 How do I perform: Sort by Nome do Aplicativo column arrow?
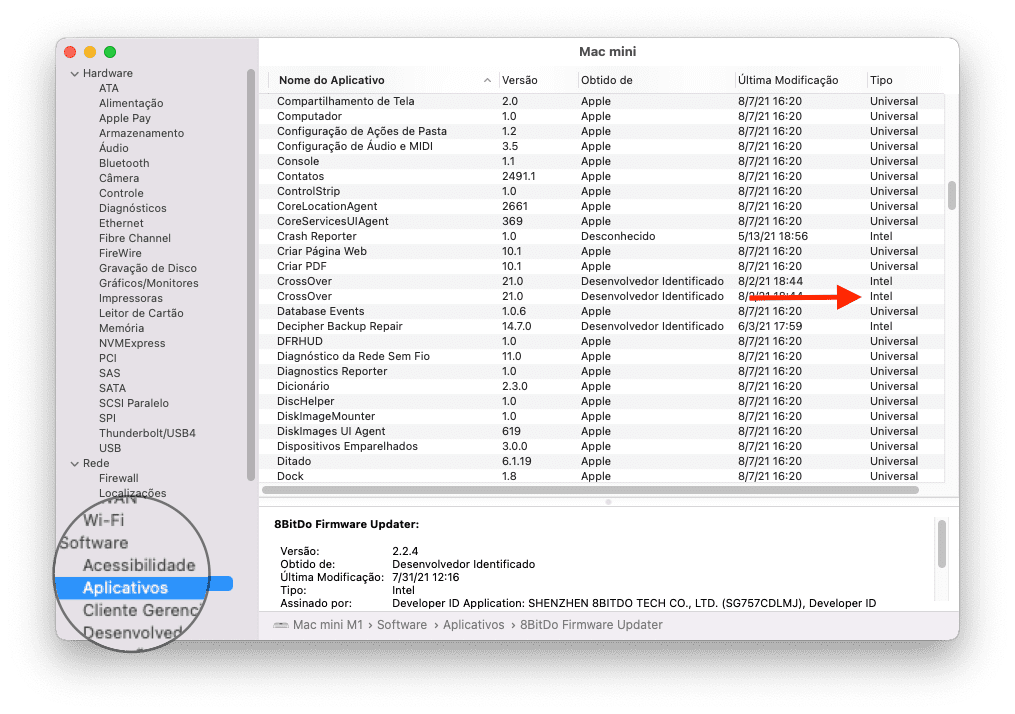click(487, 80)
